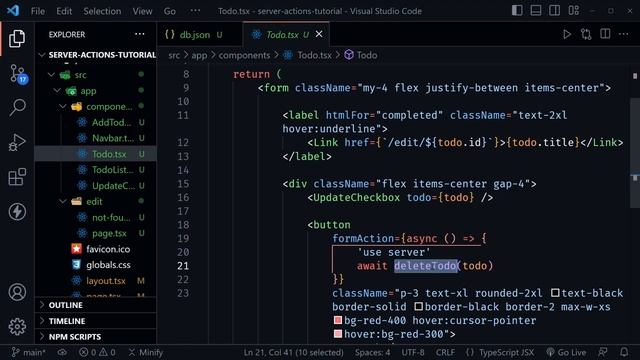Click the hover:bg-red-300 color swatch
Image resolution: width=640 pixels, height=360 pixels.
coord(338,334)
